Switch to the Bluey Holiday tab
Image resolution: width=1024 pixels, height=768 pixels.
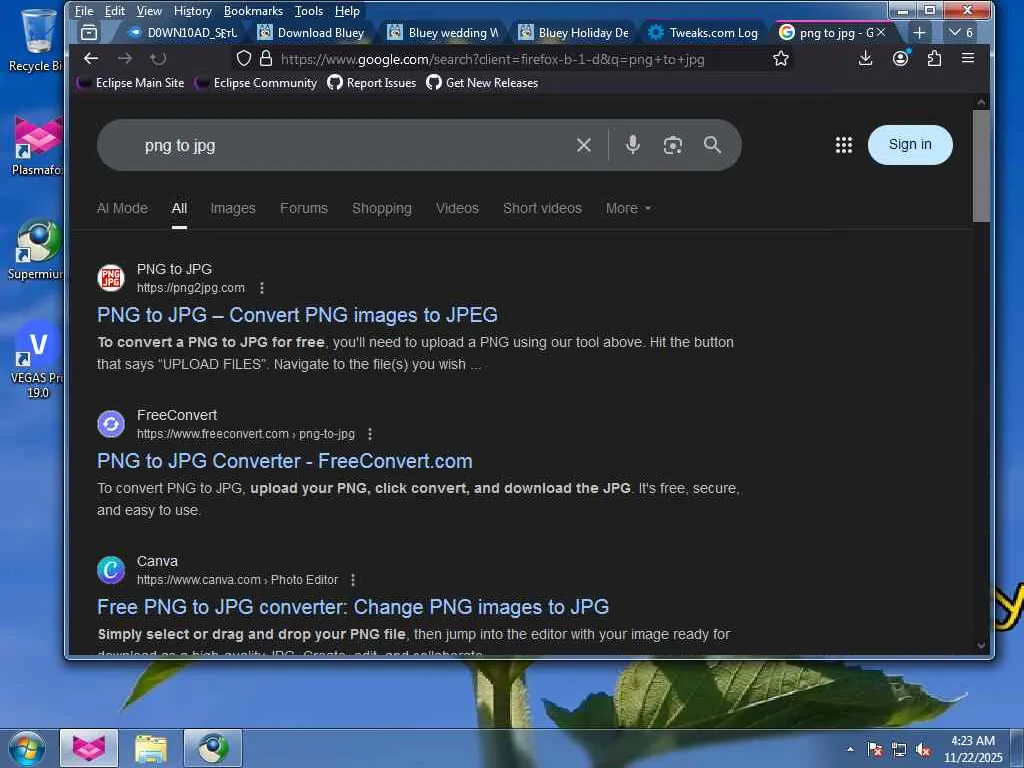pyautogui.click(x=573, y=33)
